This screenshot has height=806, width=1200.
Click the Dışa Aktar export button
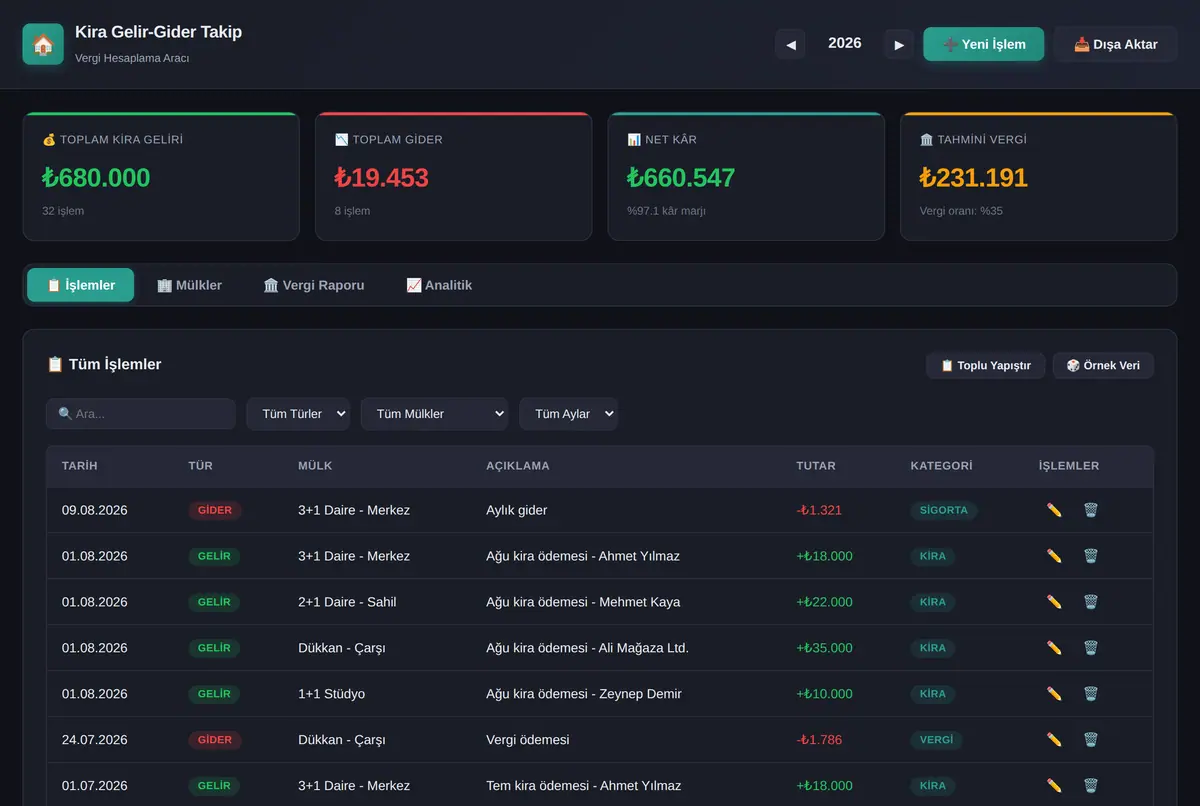click(x=1116, y=44)
